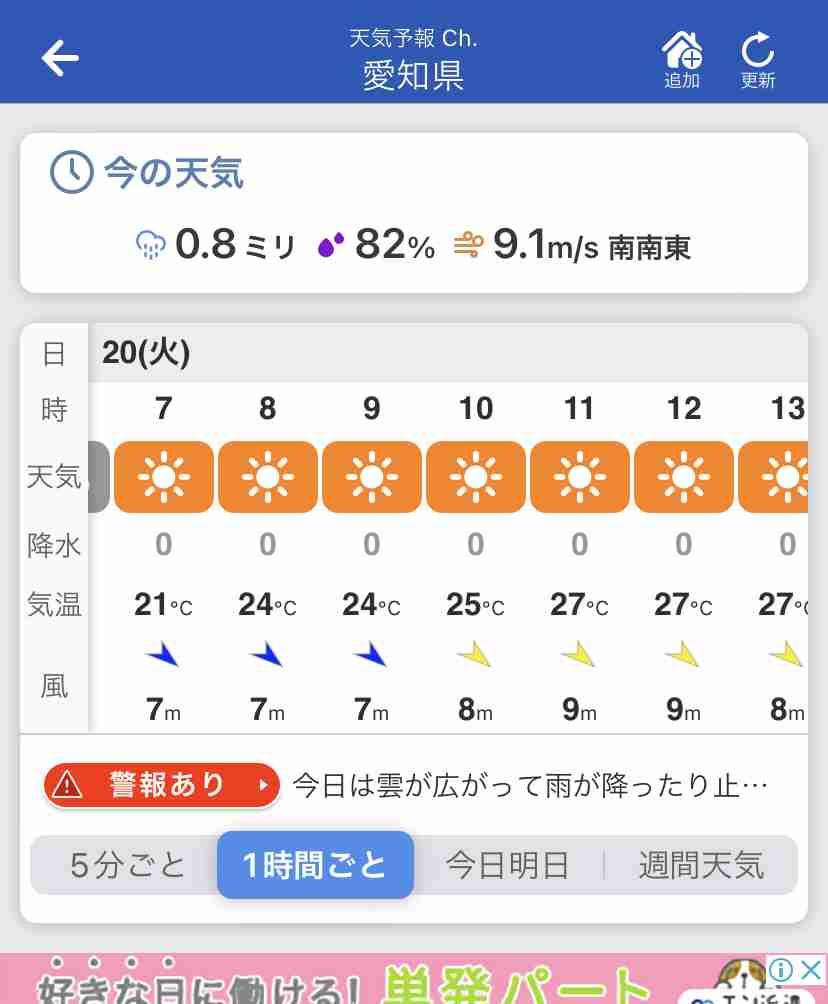Switch to the 5分ごと tab
This screenshot has width=828, height=1004.
tap(127, 865)
